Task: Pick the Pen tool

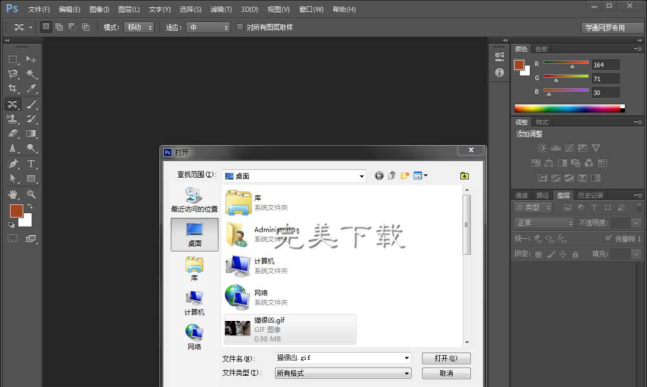Action: point(13,164)
